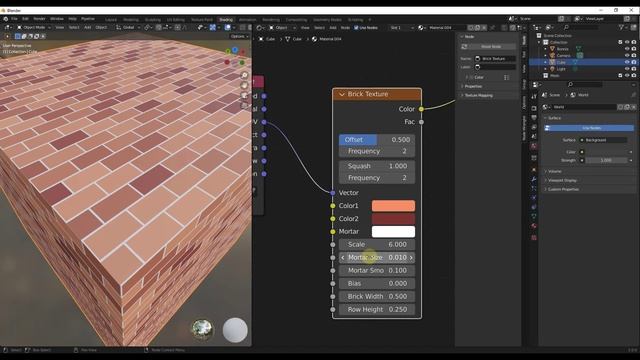Click the blue Use Nodes button in World

click(589, 128)
